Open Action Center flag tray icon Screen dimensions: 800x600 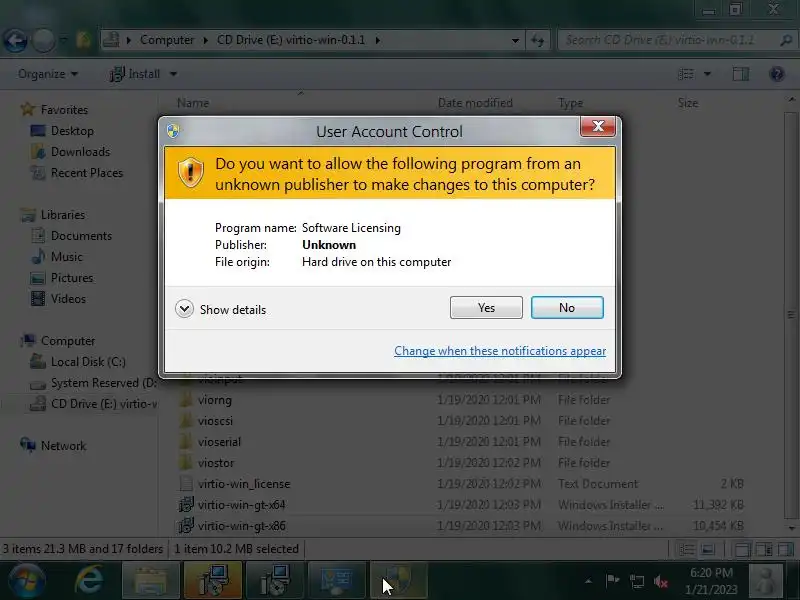[x=612, y=581]
